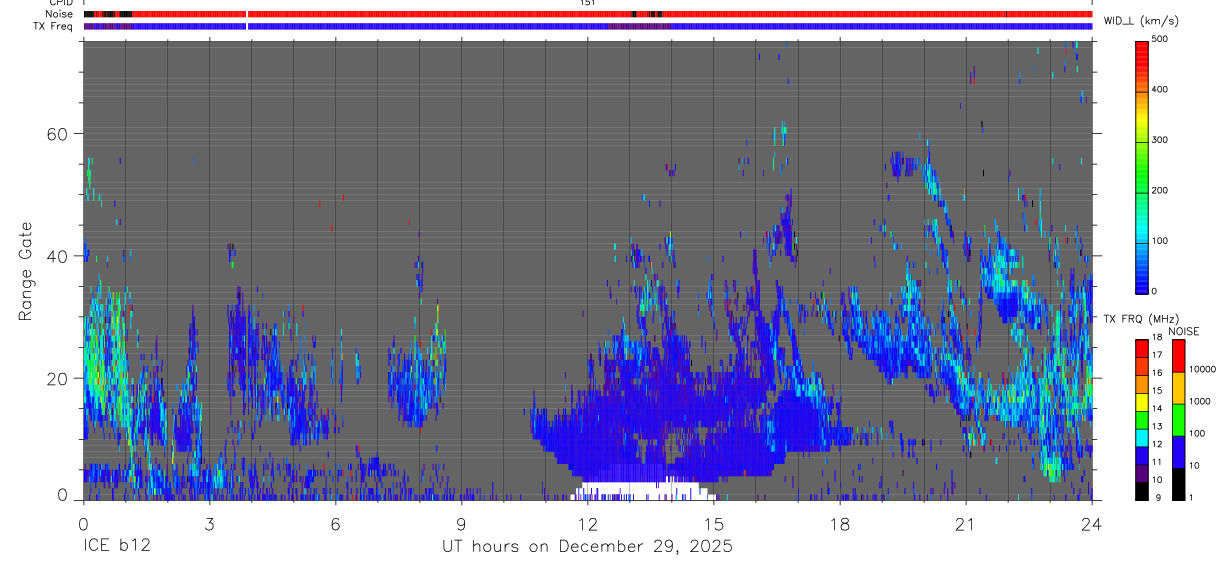Screen dimensions: 1228x567
Task: Click white ground-scatter patch near 12–15 UT
Action: pos(645,491)
